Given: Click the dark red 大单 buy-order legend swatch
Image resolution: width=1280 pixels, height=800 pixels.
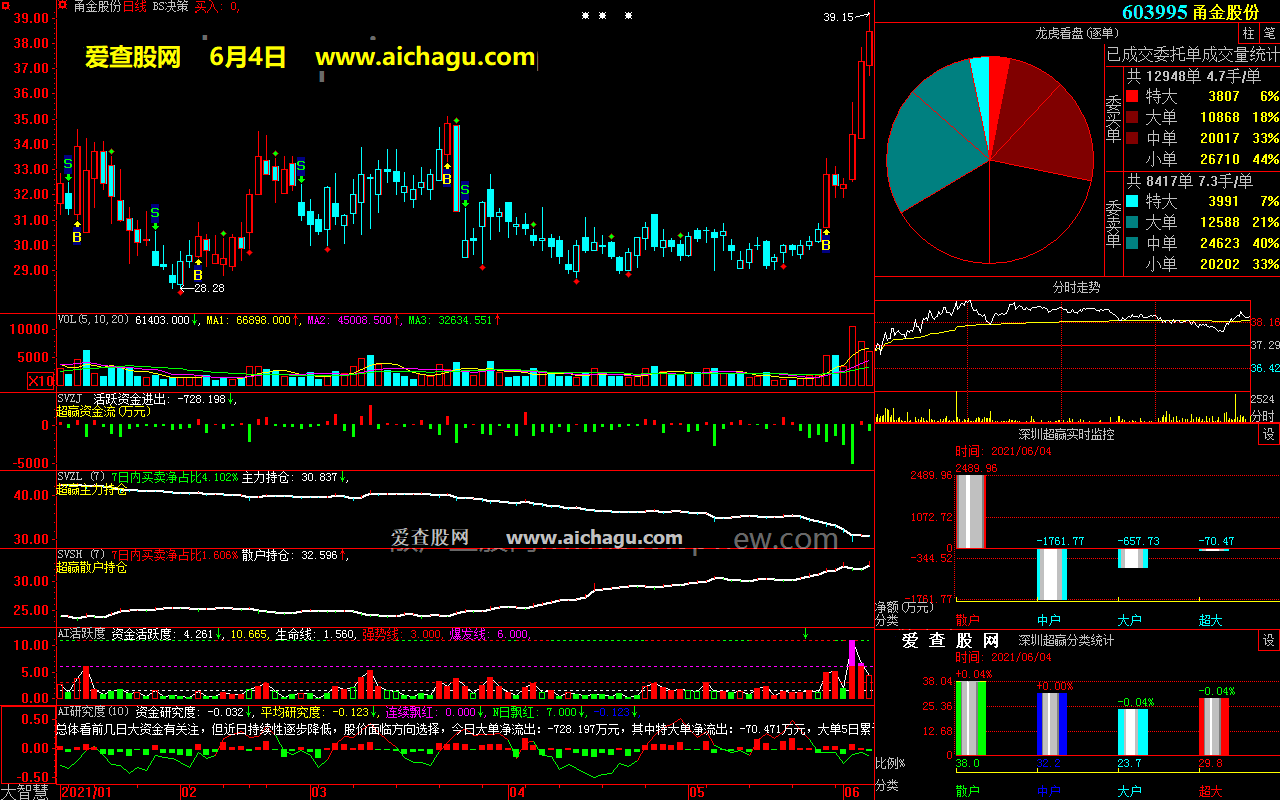Looking at the screenshot, I should pos(1132,117).
